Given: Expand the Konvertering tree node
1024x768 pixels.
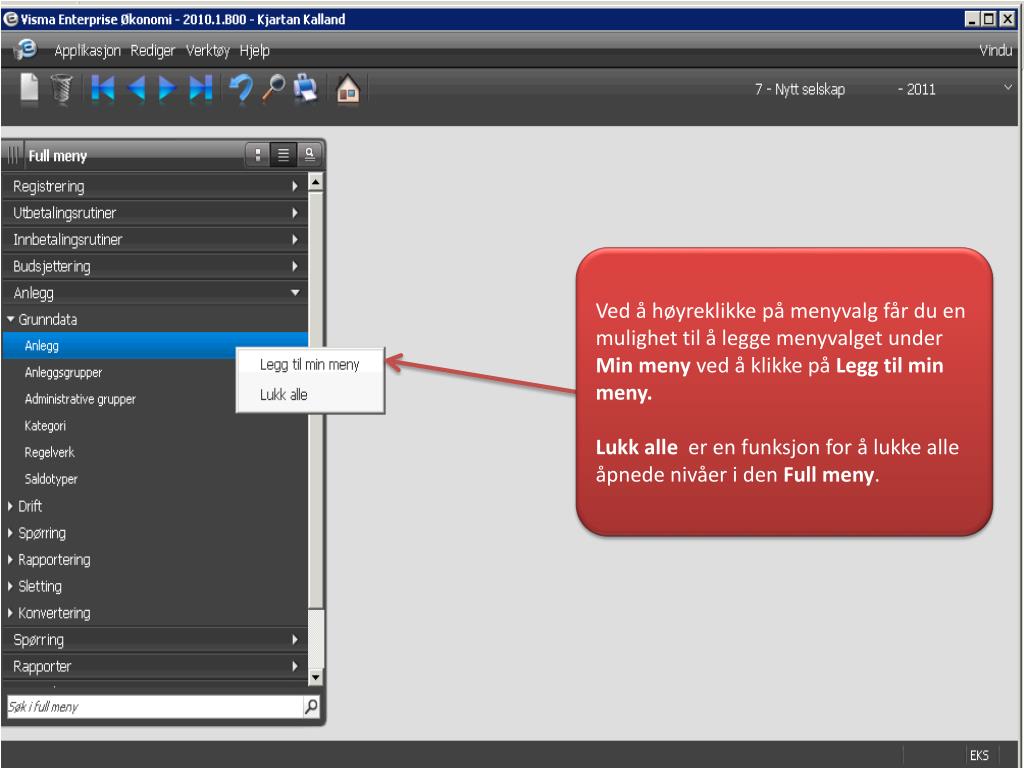Looking at the screenshot, I should click(10, 613).
